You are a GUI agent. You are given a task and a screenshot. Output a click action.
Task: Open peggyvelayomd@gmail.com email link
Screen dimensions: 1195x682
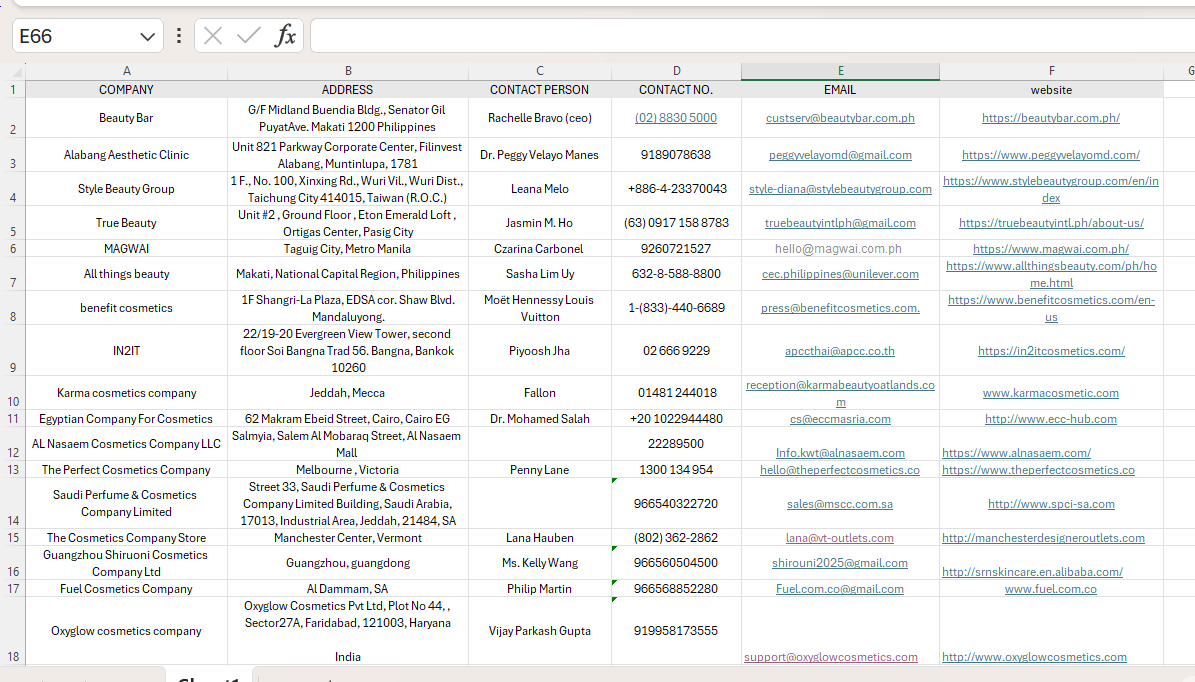click(840, 155)
